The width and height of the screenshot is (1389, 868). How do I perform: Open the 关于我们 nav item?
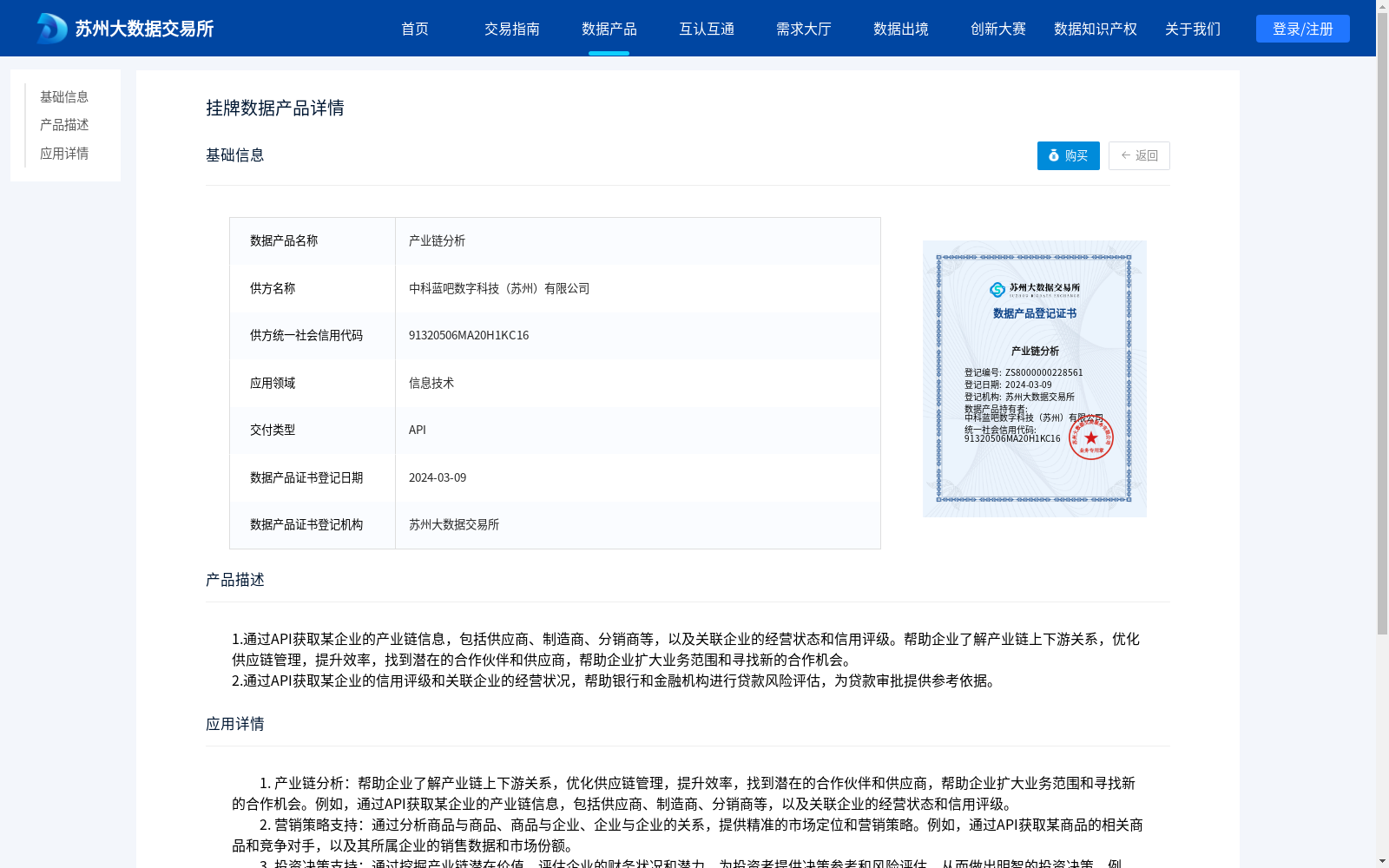(x=1193, y=29)
